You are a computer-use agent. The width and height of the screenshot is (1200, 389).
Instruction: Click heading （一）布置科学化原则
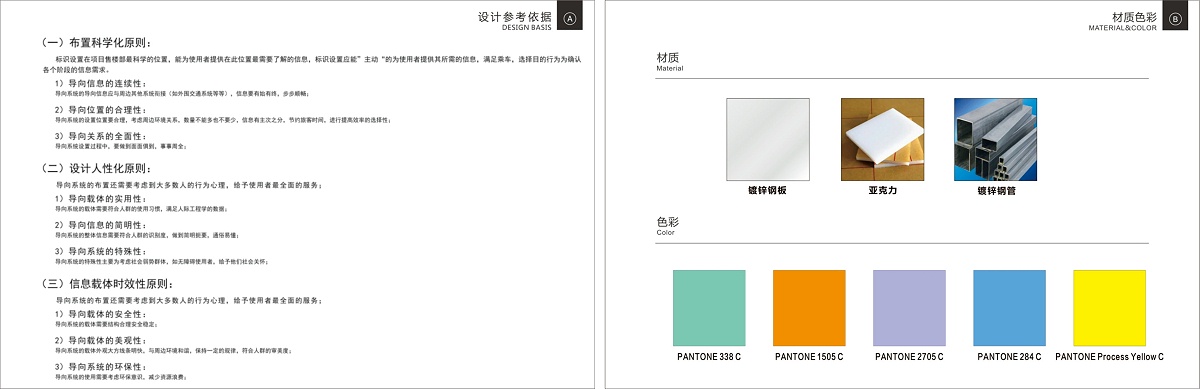point(96,43)
